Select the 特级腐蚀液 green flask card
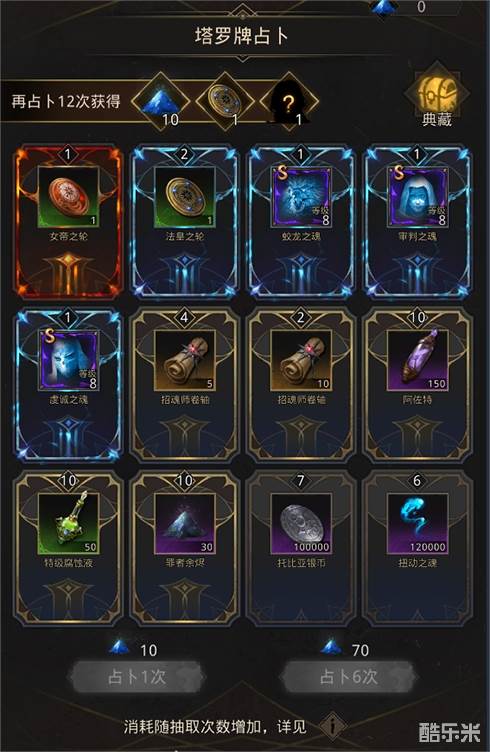The height and width of the screenshot is (752, 490). tap(68, 548)
